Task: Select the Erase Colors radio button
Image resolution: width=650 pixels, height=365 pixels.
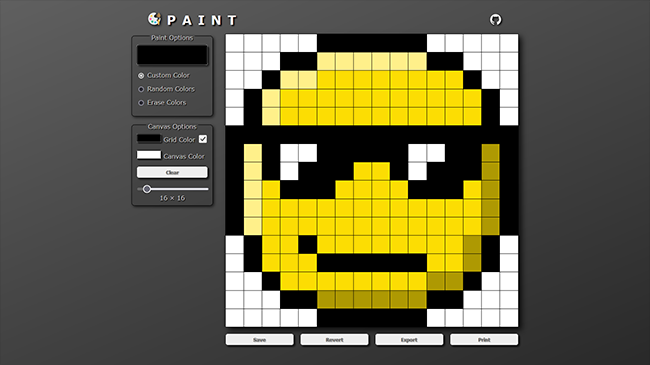Action: coord(141,103)
